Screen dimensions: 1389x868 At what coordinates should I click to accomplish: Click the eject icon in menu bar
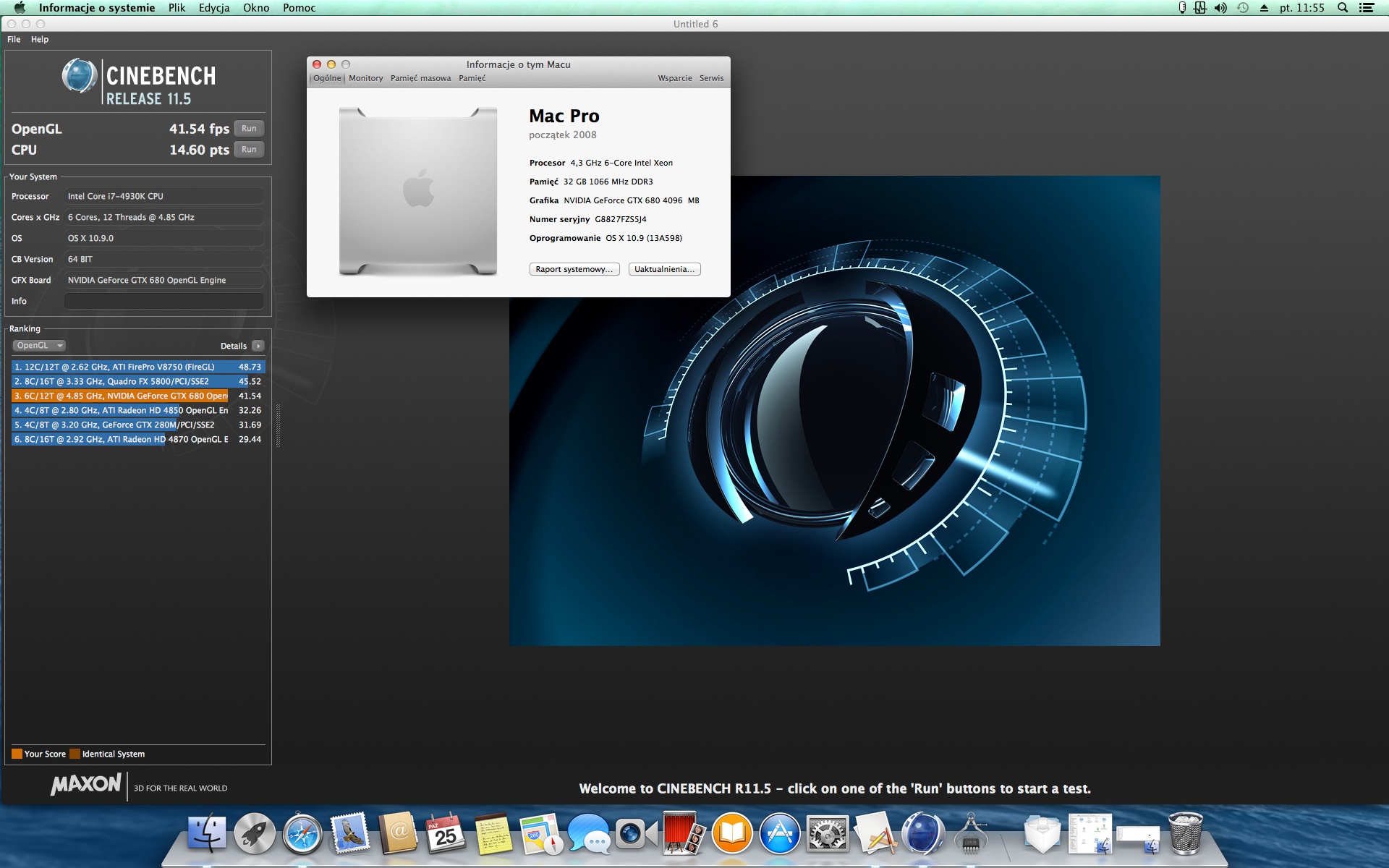(1264, 8)
